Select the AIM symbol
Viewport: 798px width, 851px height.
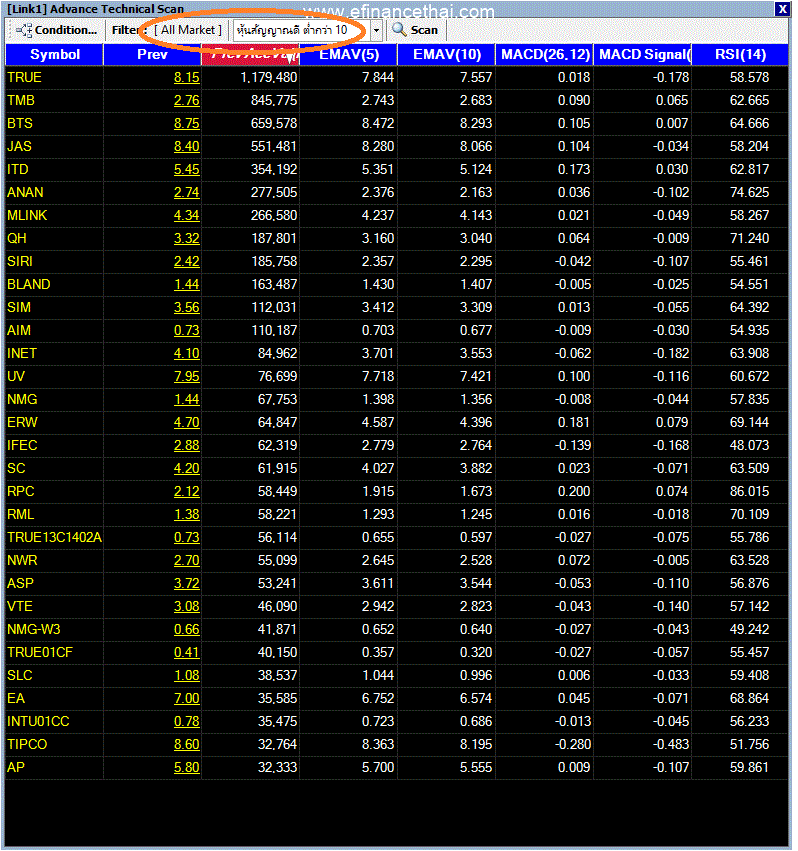[19, 331]
